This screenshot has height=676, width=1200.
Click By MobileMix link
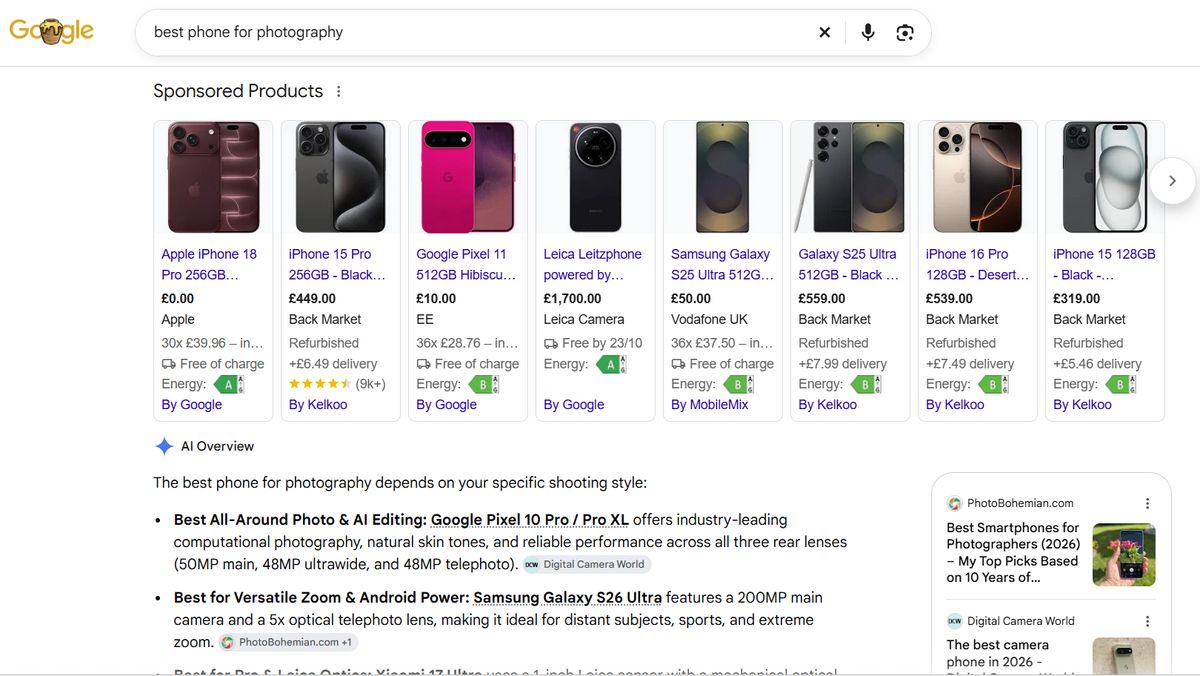710,405
